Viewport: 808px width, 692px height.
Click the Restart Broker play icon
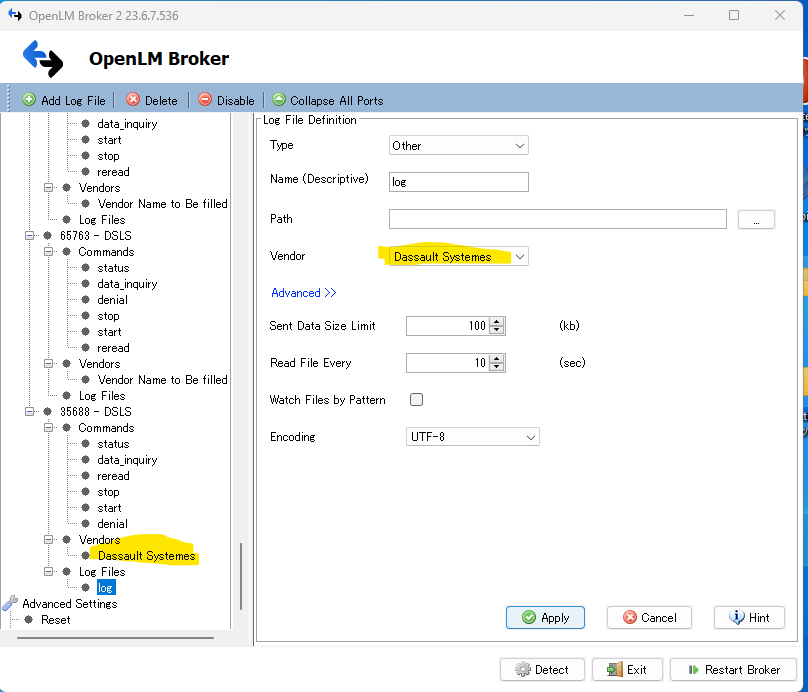[693, 670]
